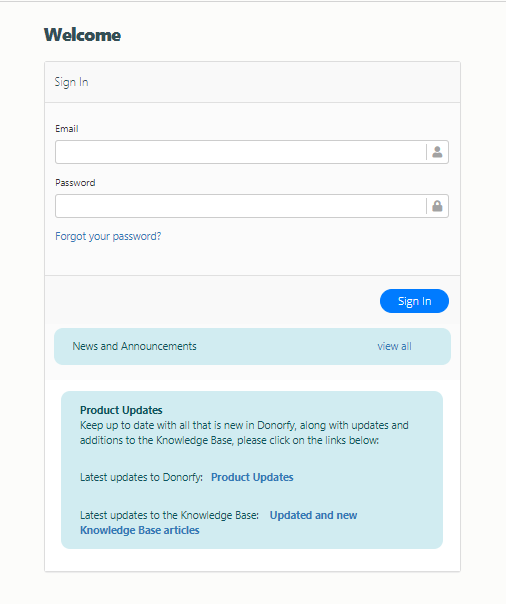This screenshot has width=506, height=604.
Task: Open the 'Forgot your password?' link
Action: pyautogui.click(x=108, y=236)
